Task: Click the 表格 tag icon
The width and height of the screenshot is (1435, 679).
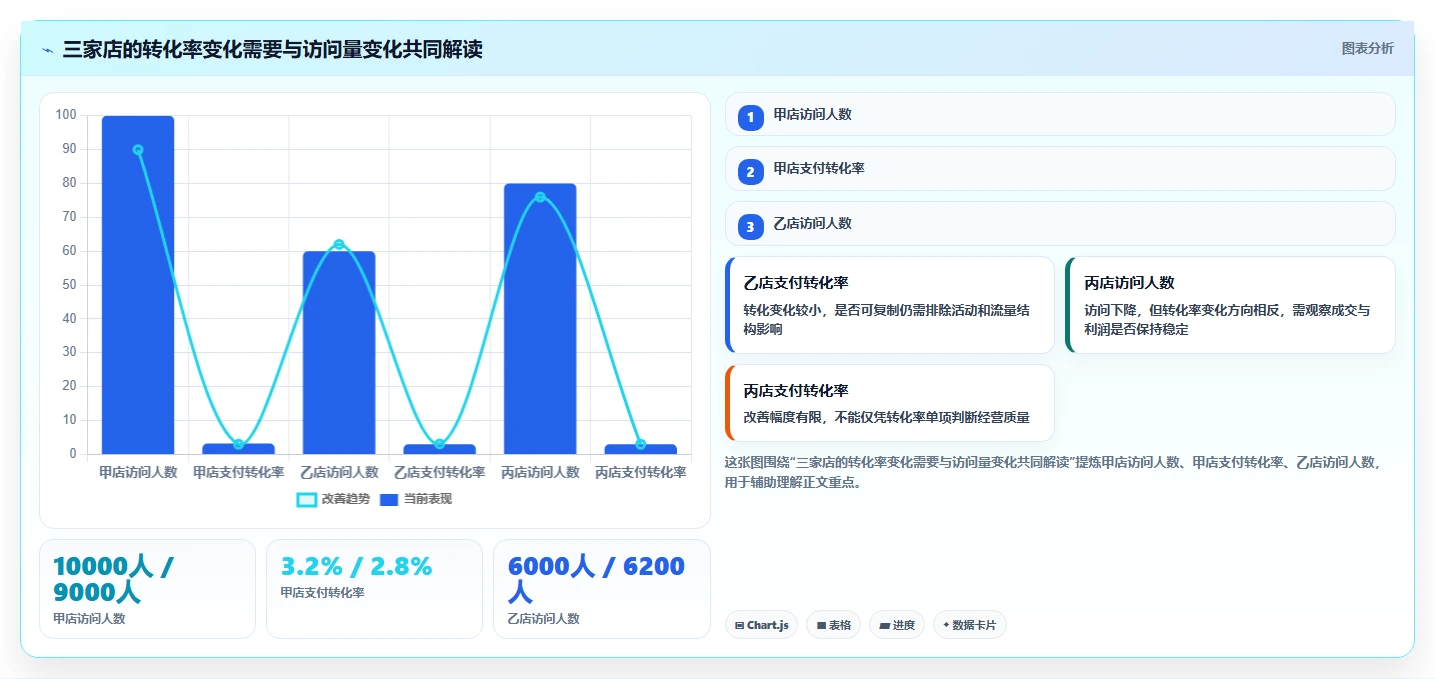Action: 821,625
